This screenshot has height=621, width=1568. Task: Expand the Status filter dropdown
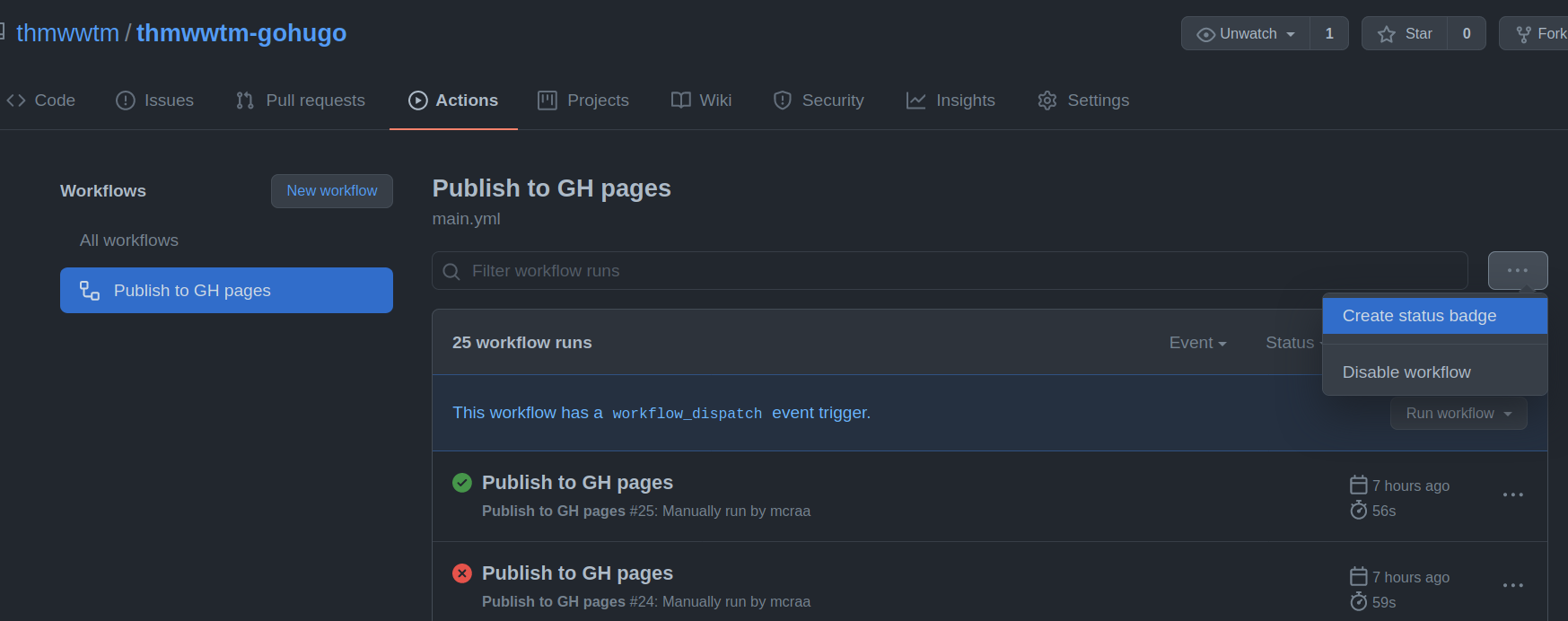coord(1293,343)
